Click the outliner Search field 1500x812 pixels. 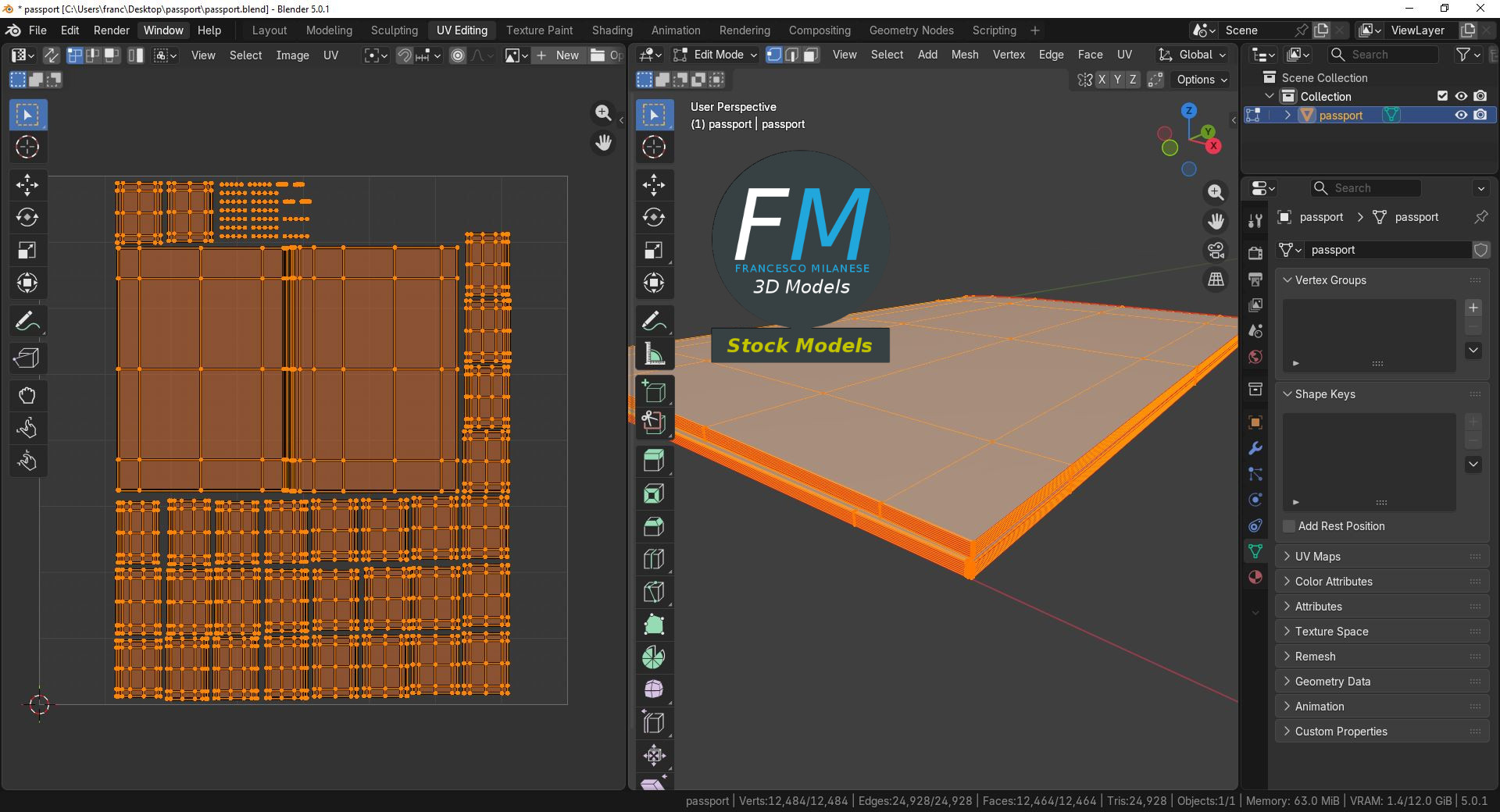(1383, 55)
